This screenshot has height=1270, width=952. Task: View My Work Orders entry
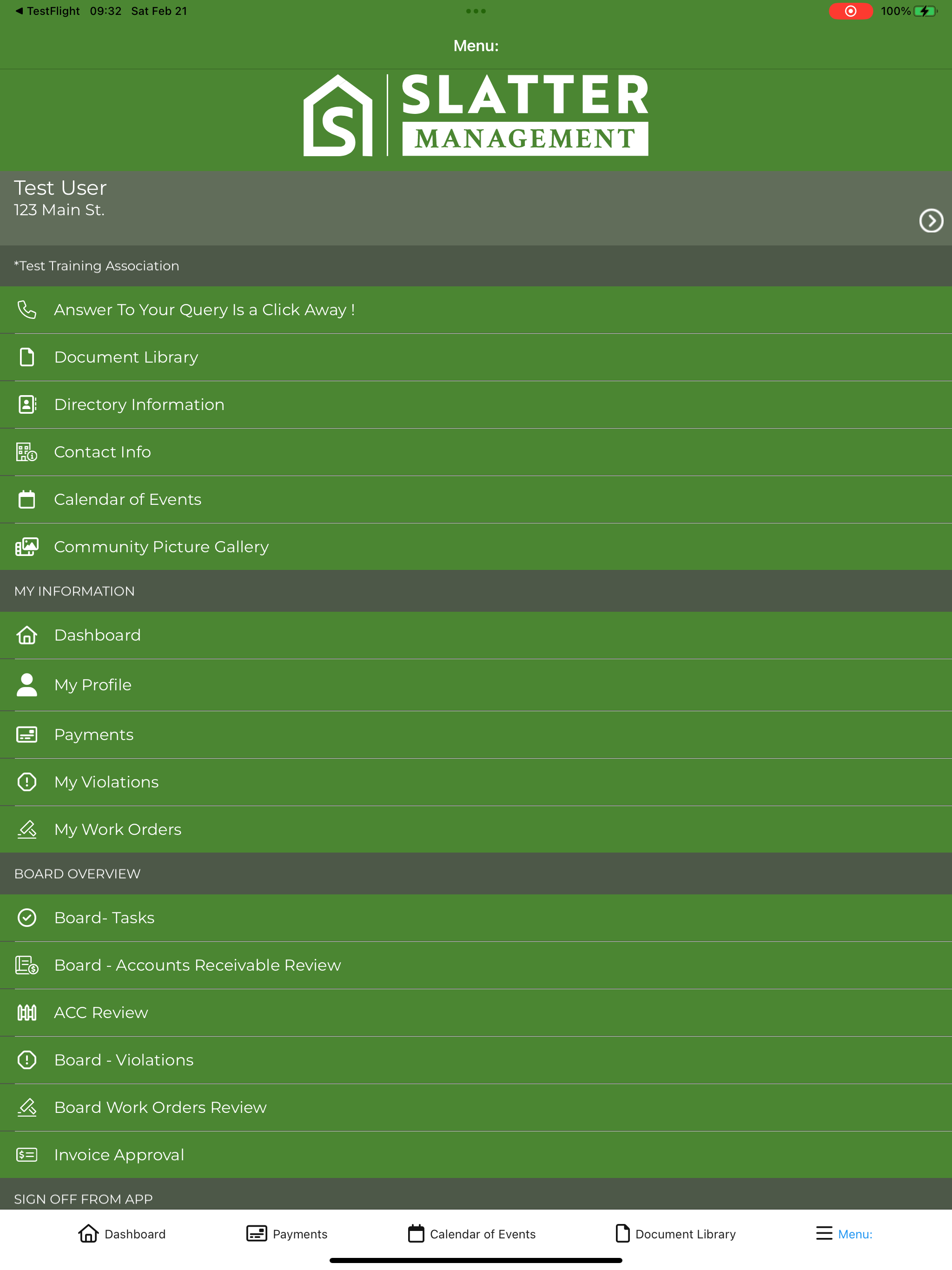(476, 830)
